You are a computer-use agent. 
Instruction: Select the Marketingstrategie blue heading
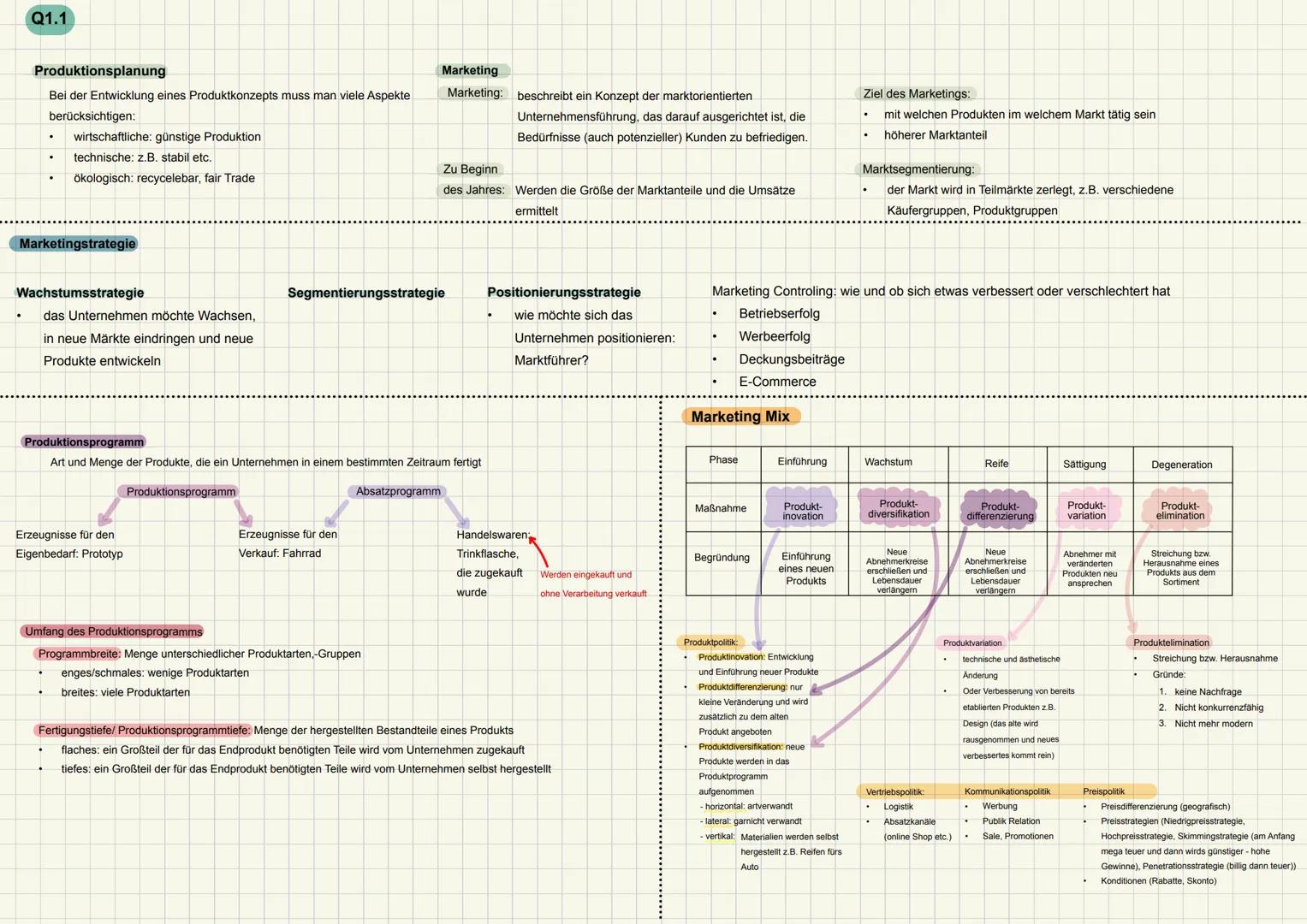pyautogui.click(x=77, y=244)
